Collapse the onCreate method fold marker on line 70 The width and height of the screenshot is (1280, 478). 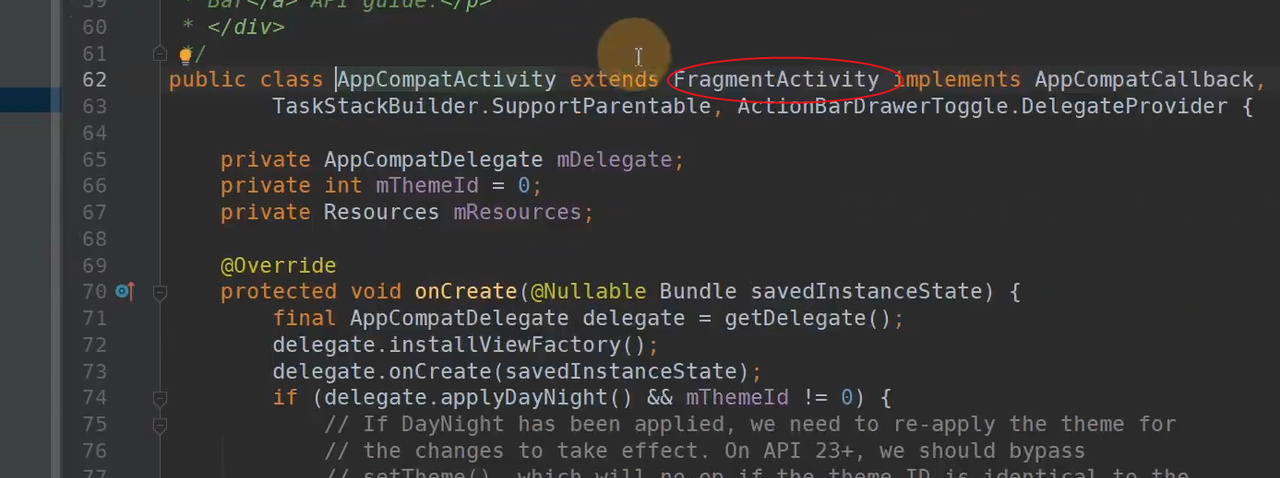click(x=159, y=292)
